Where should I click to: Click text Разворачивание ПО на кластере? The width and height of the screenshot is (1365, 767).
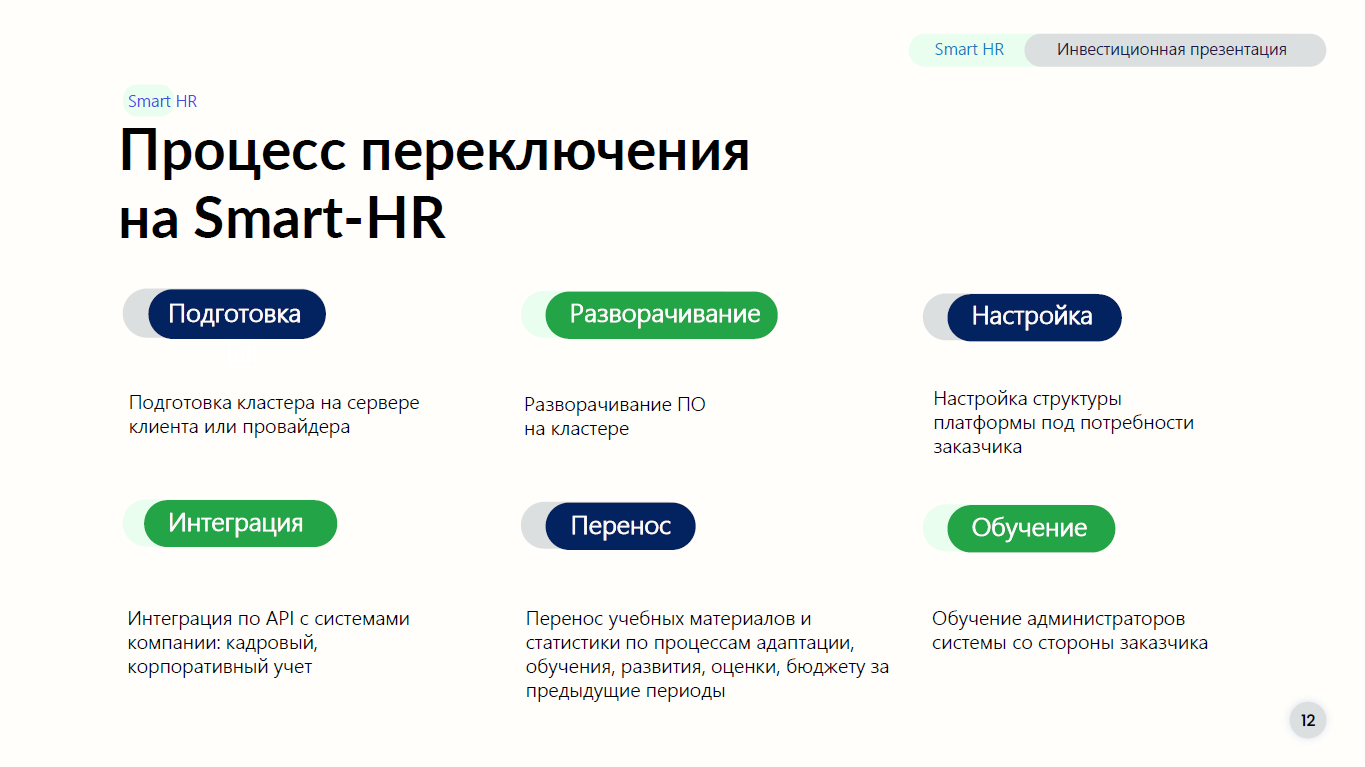pyautogui.click(x=615, y=417)
